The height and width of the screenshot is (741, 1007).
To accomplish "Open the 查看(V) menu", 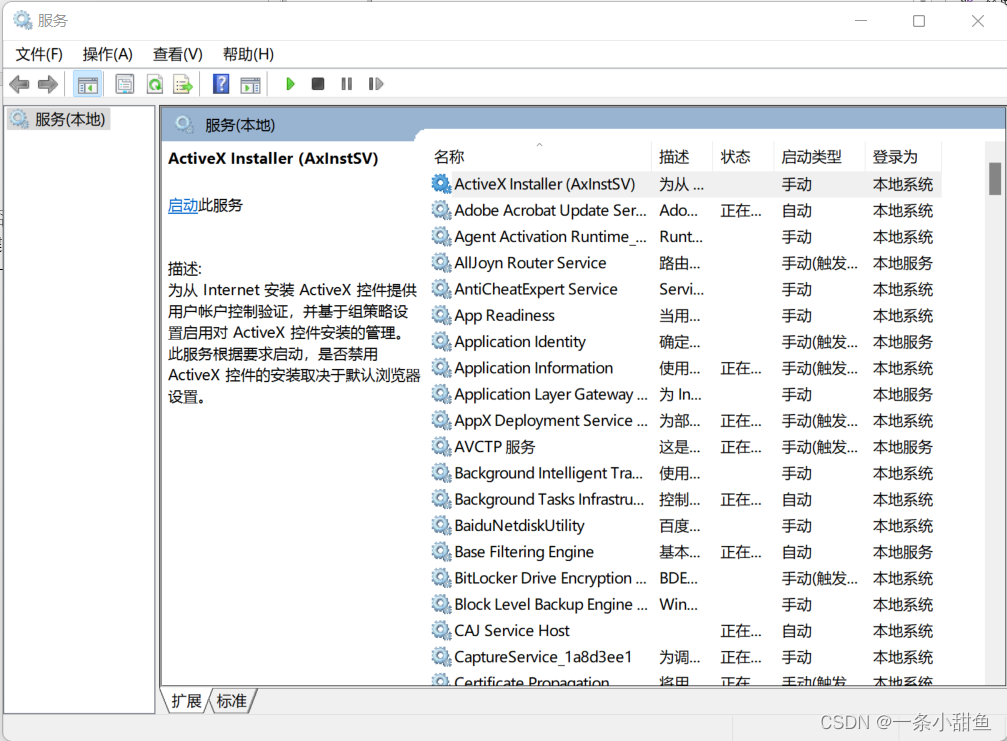I will 176,54.
